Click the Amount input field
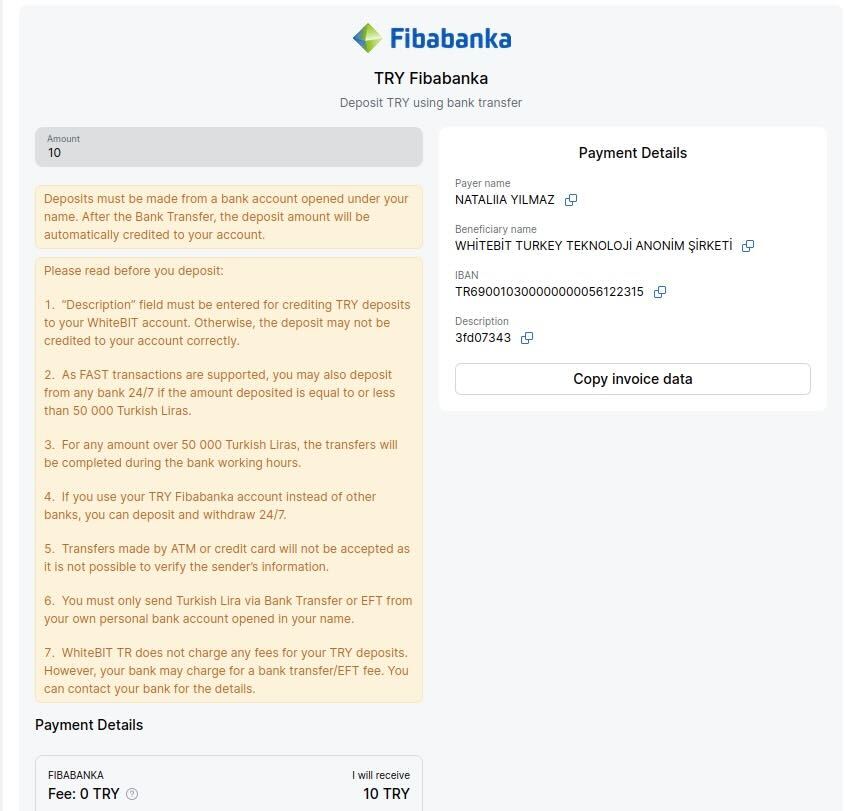 229,147
